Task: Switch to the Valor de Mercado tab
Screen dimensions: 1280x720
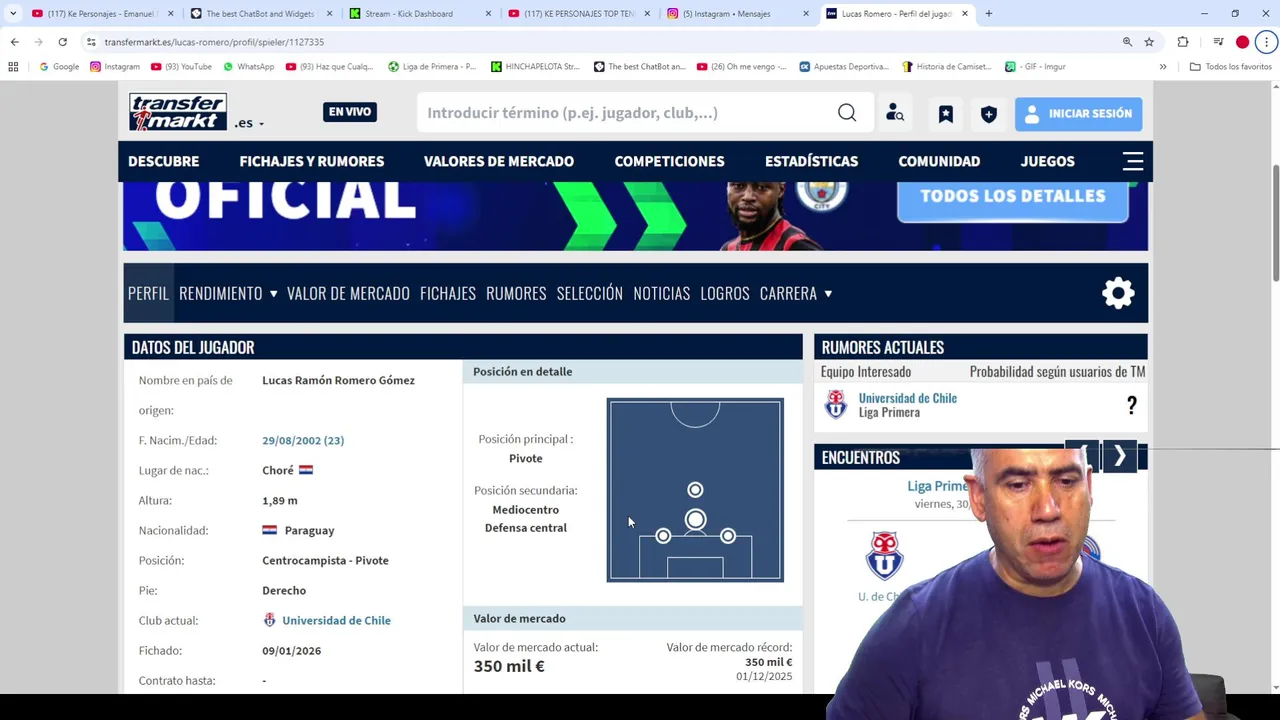Action: point(348,293)
